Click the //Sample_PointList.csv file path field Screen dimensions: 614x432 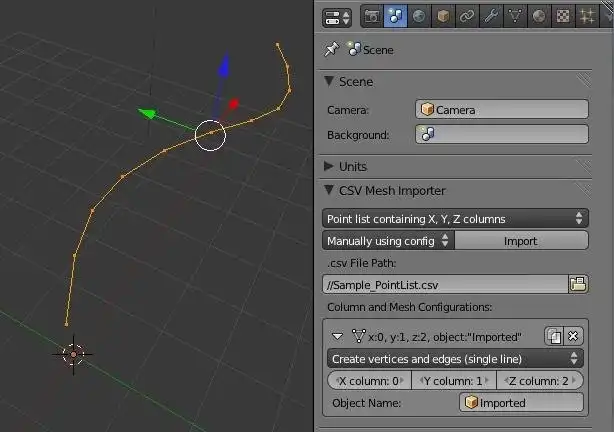click(x=445, y=284)
